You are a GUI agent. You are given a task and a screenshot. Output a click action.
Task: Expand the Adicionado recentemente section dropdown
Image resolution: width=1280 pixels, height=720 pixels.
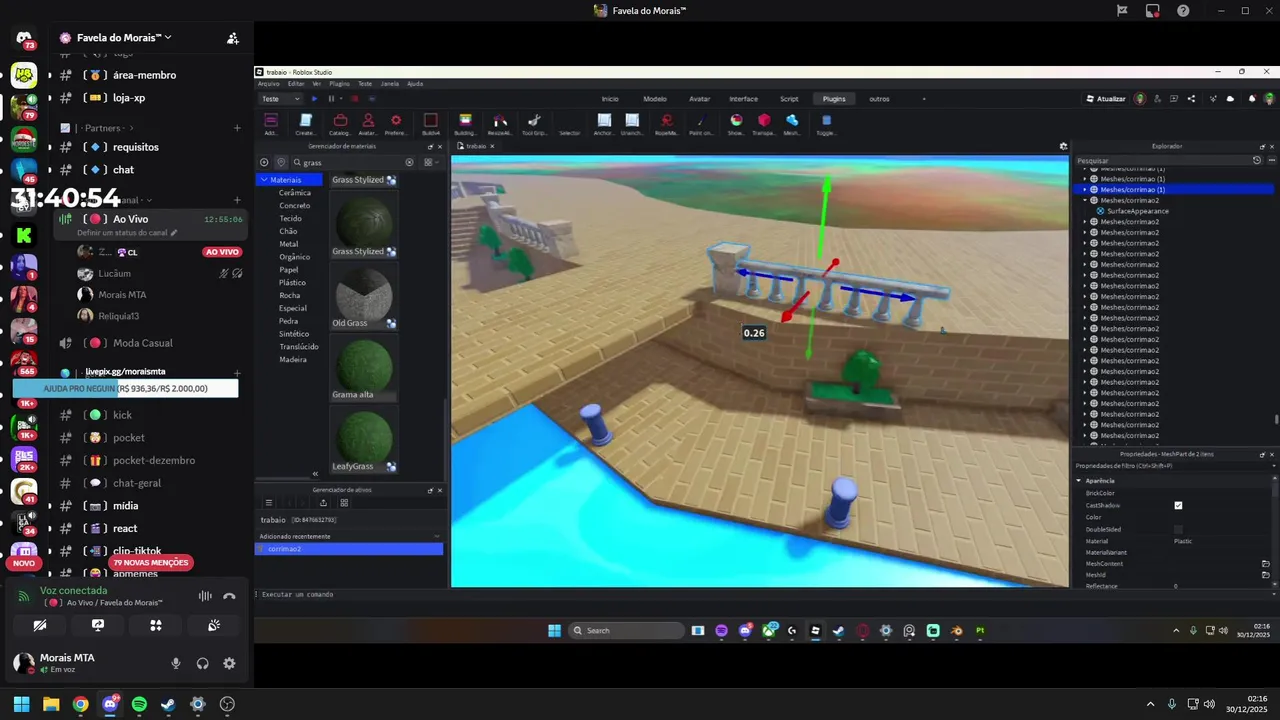click(436, 536)
